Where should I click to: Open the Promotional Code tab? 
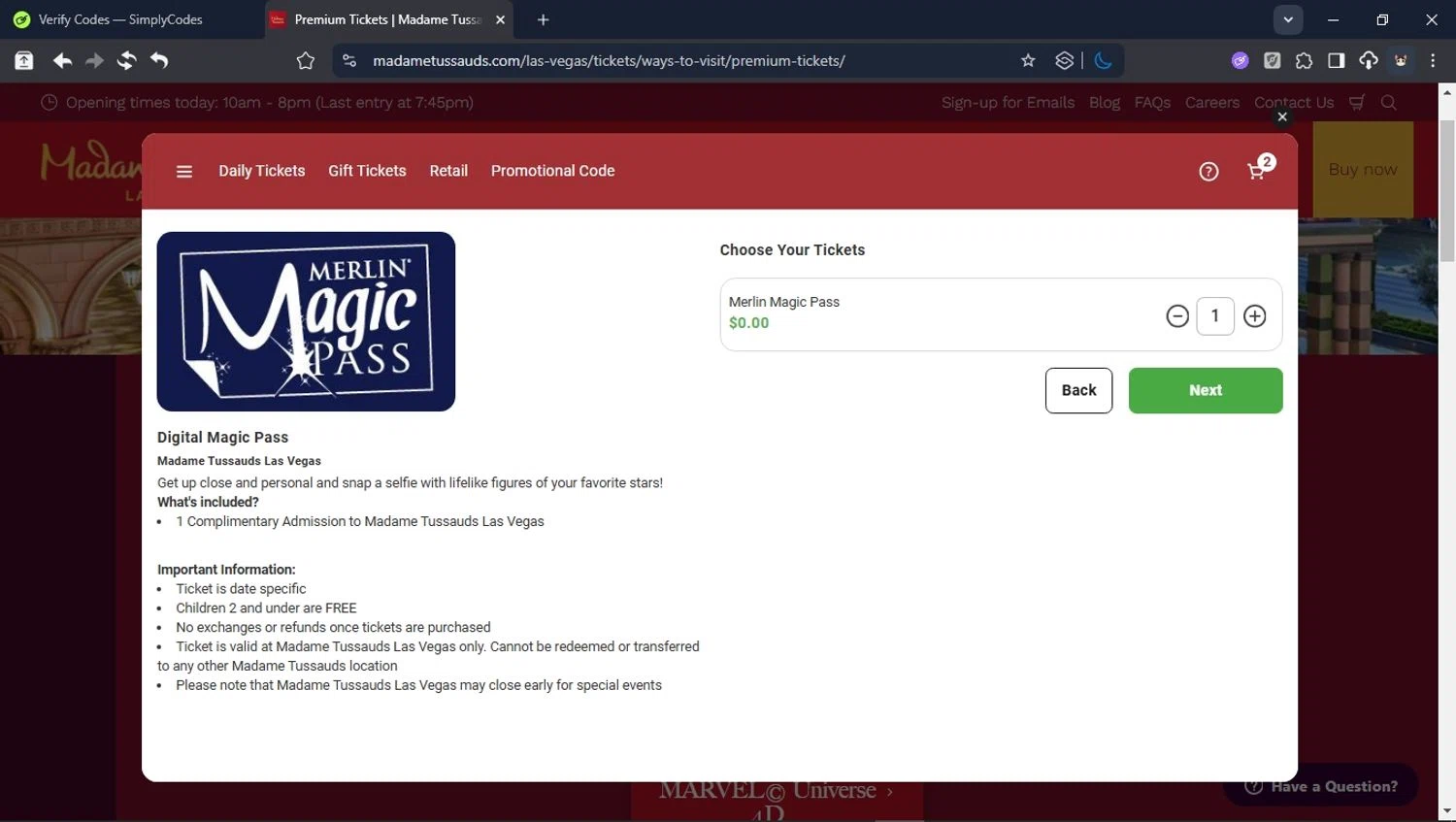553,171
